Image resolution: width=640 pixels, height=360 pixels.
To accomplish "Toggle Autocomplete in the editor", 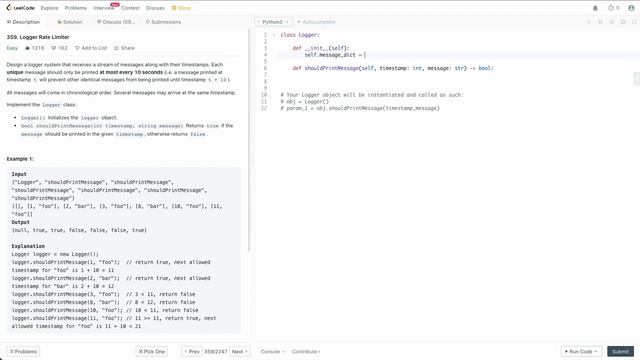I will (316, 22).
